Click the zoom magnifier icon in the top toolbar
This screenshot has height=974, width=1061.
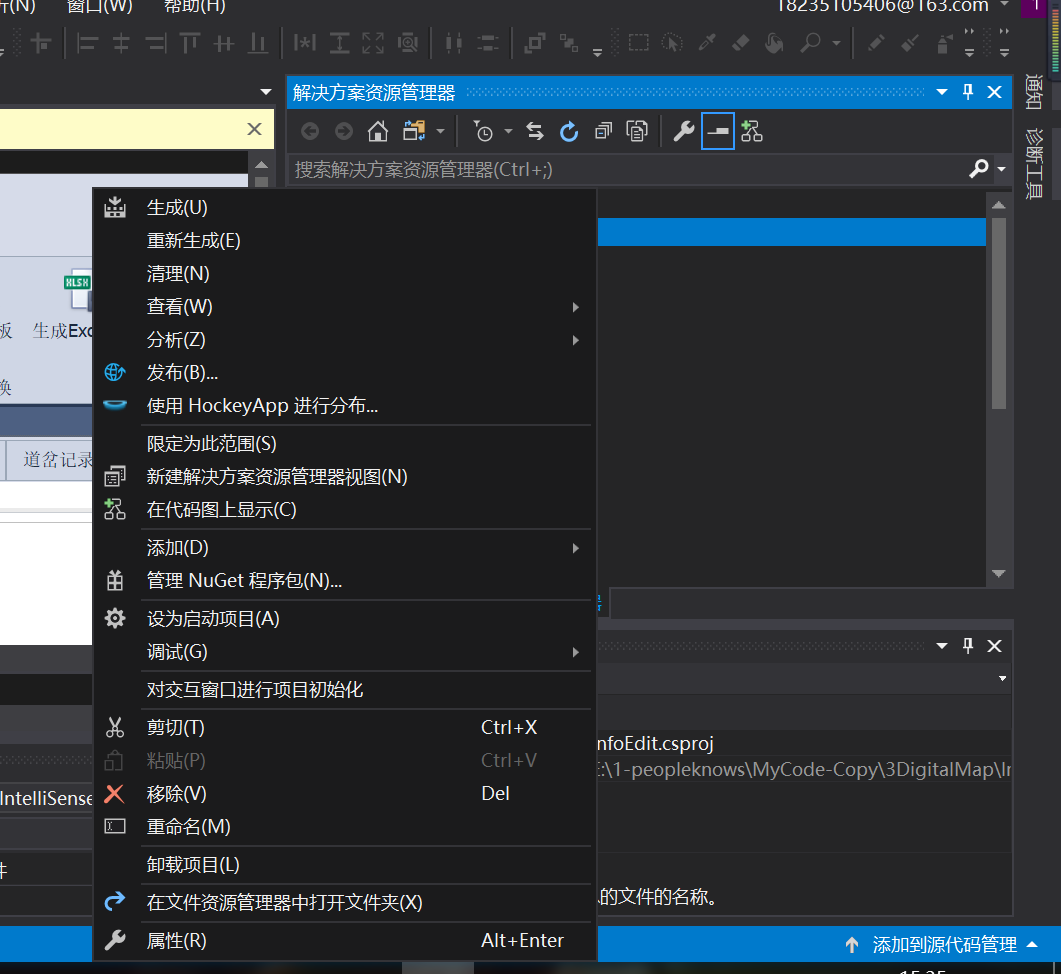pos(810,43)
